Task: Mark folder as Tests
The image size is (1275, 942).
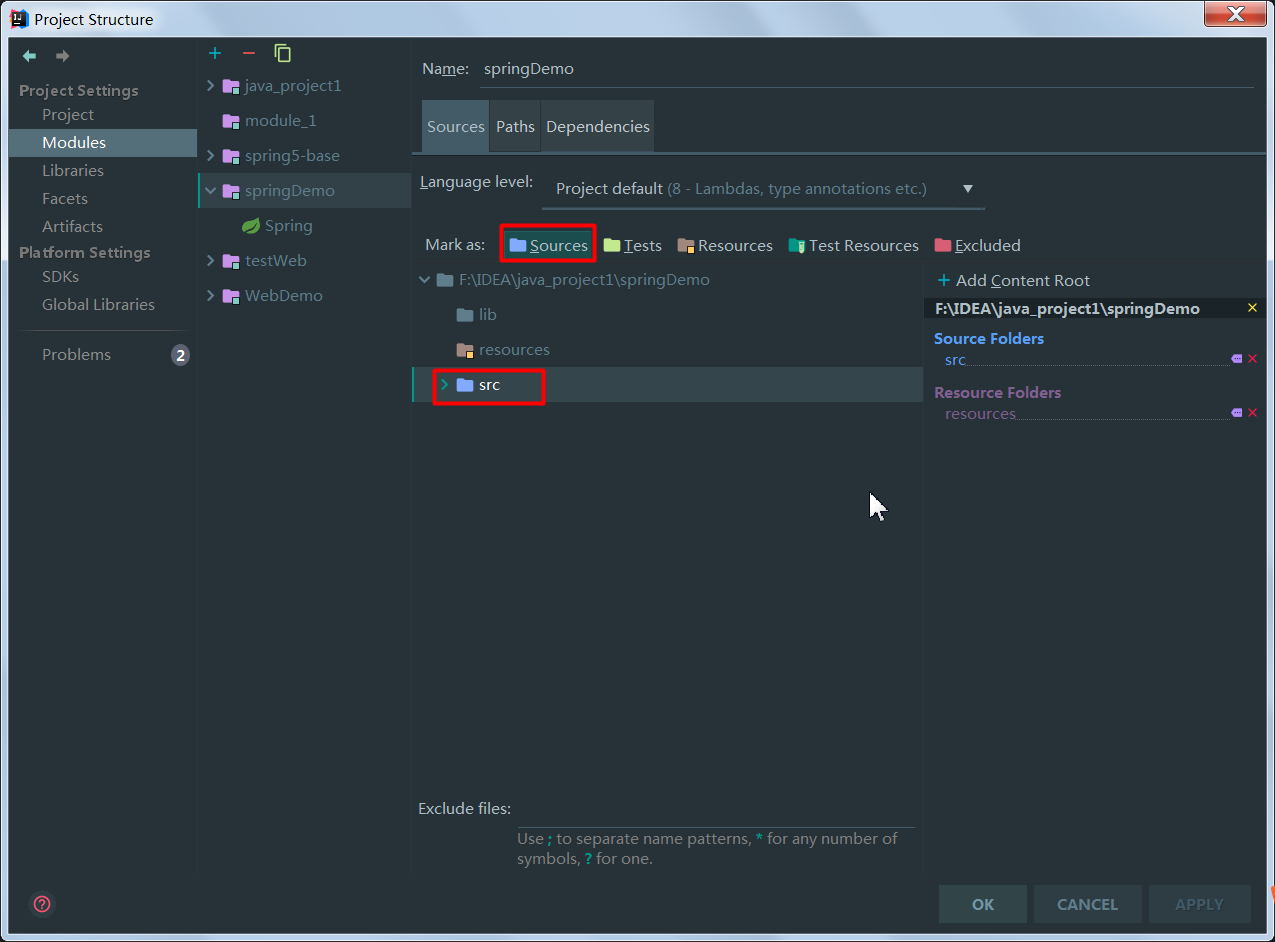Action: (633, 245)
